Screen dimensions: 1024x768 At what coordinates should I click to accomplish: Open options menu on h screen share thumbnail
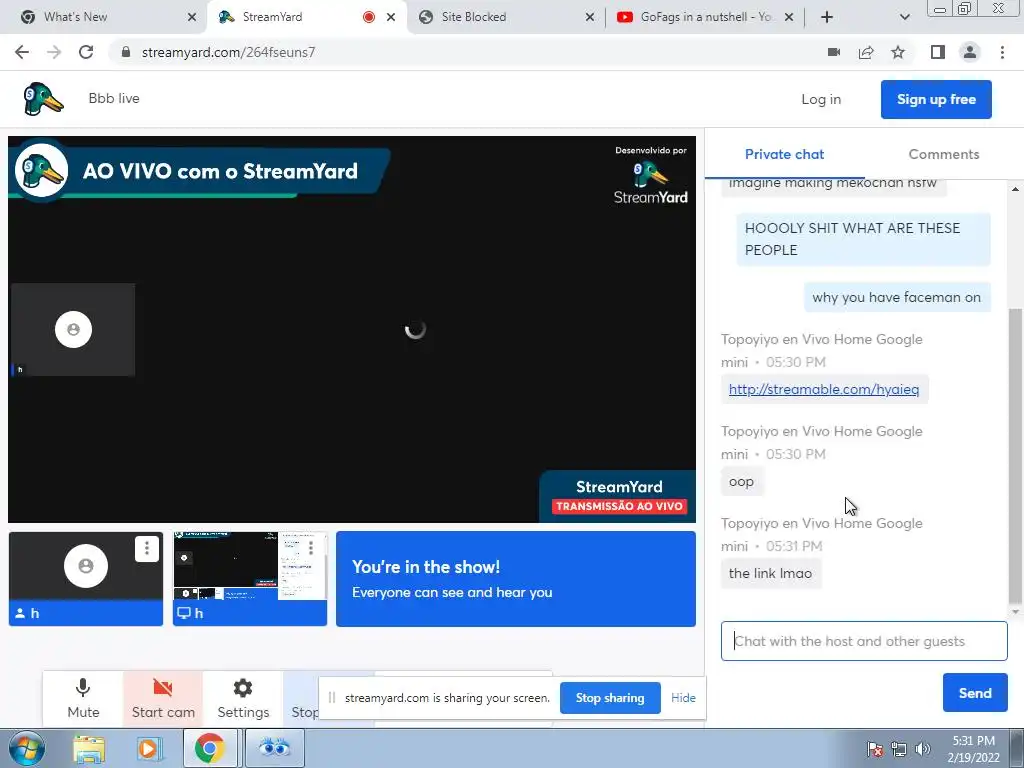coord(311,547)
